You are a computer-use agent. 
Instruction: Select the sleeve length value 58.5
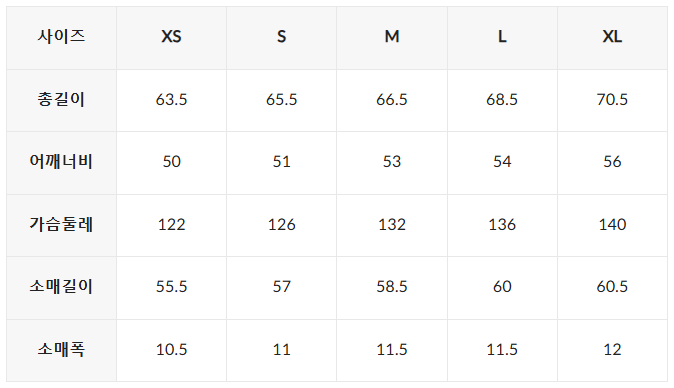click(392, 287)
